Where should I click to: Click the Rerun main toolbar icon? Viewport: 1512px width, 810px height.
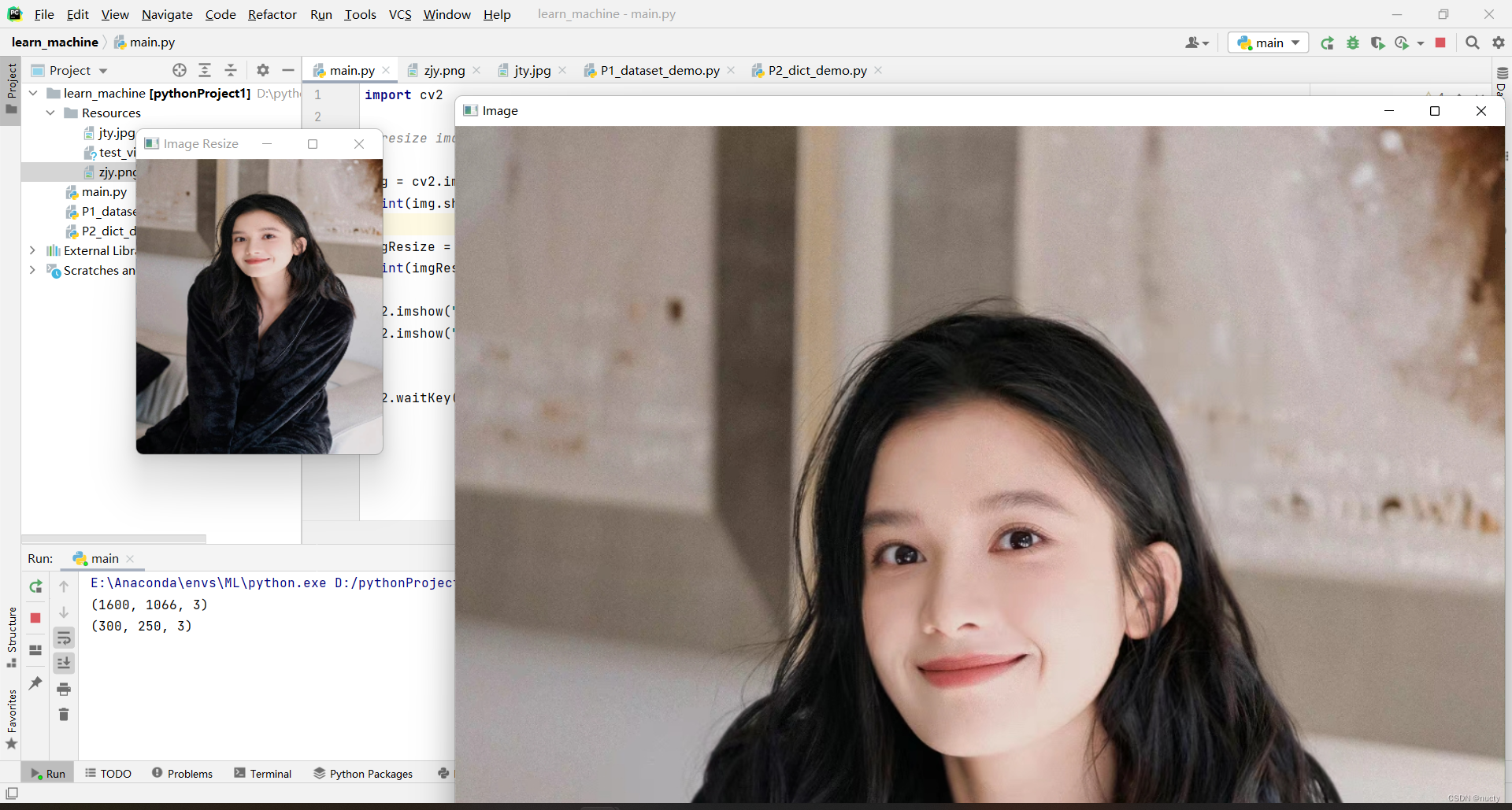click(x=1327, y=43)
